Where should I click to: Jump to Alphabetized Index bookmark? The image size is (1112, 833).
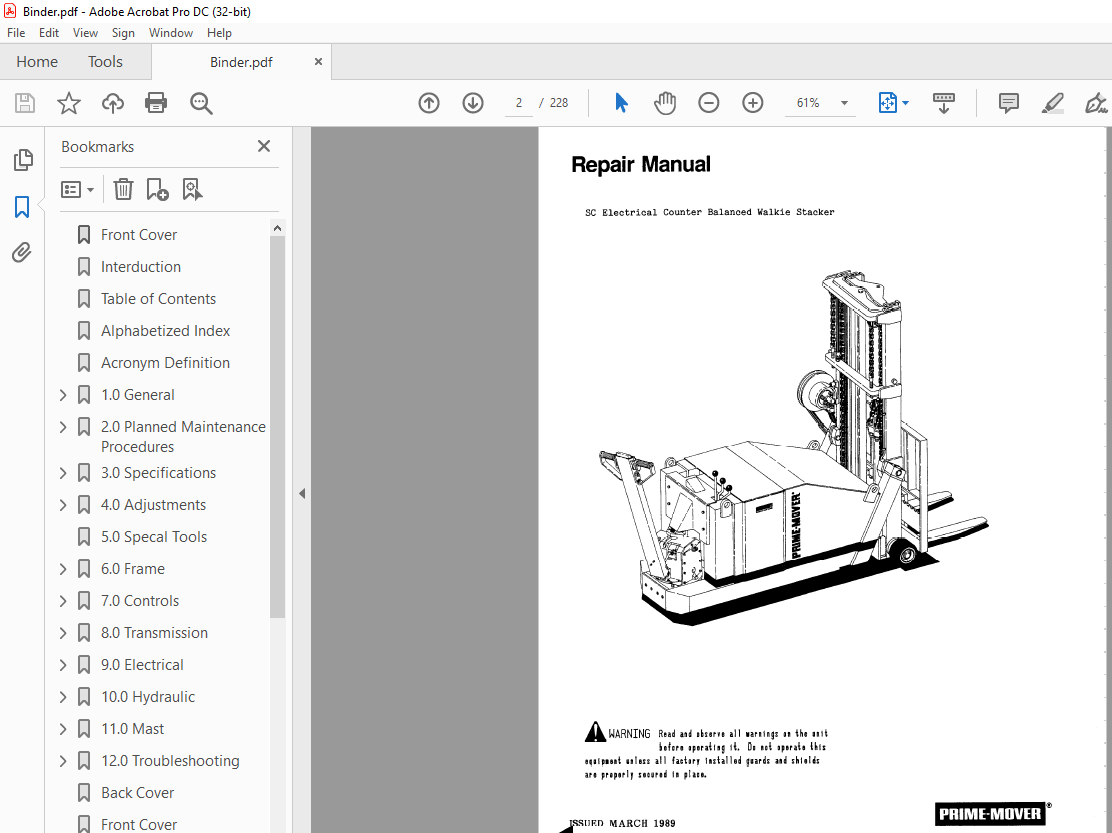pyautogui.click(x=165, y=330)
